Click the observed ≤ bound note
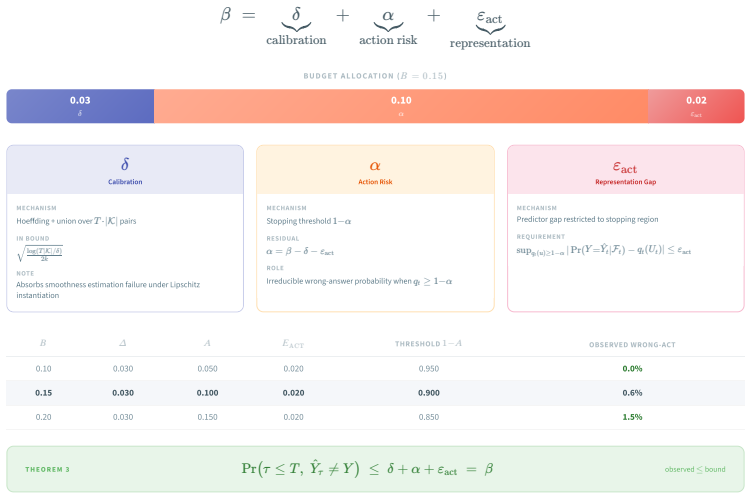 pyautogui.click(x=695, y=469)
